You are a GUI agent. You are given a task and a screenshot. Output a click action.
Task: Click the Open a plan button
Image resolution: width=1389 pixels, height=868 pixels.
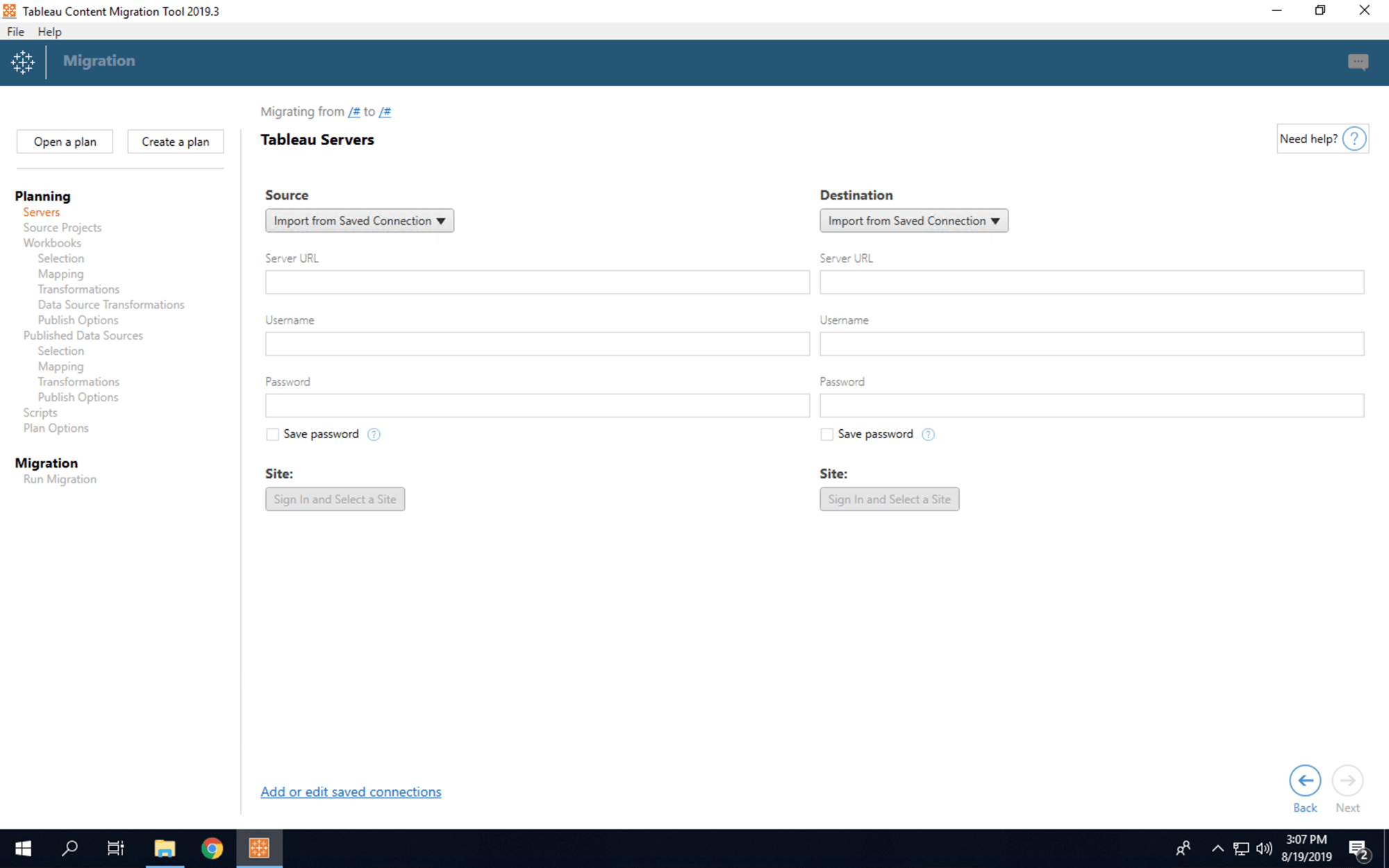[x=65, y=142]
